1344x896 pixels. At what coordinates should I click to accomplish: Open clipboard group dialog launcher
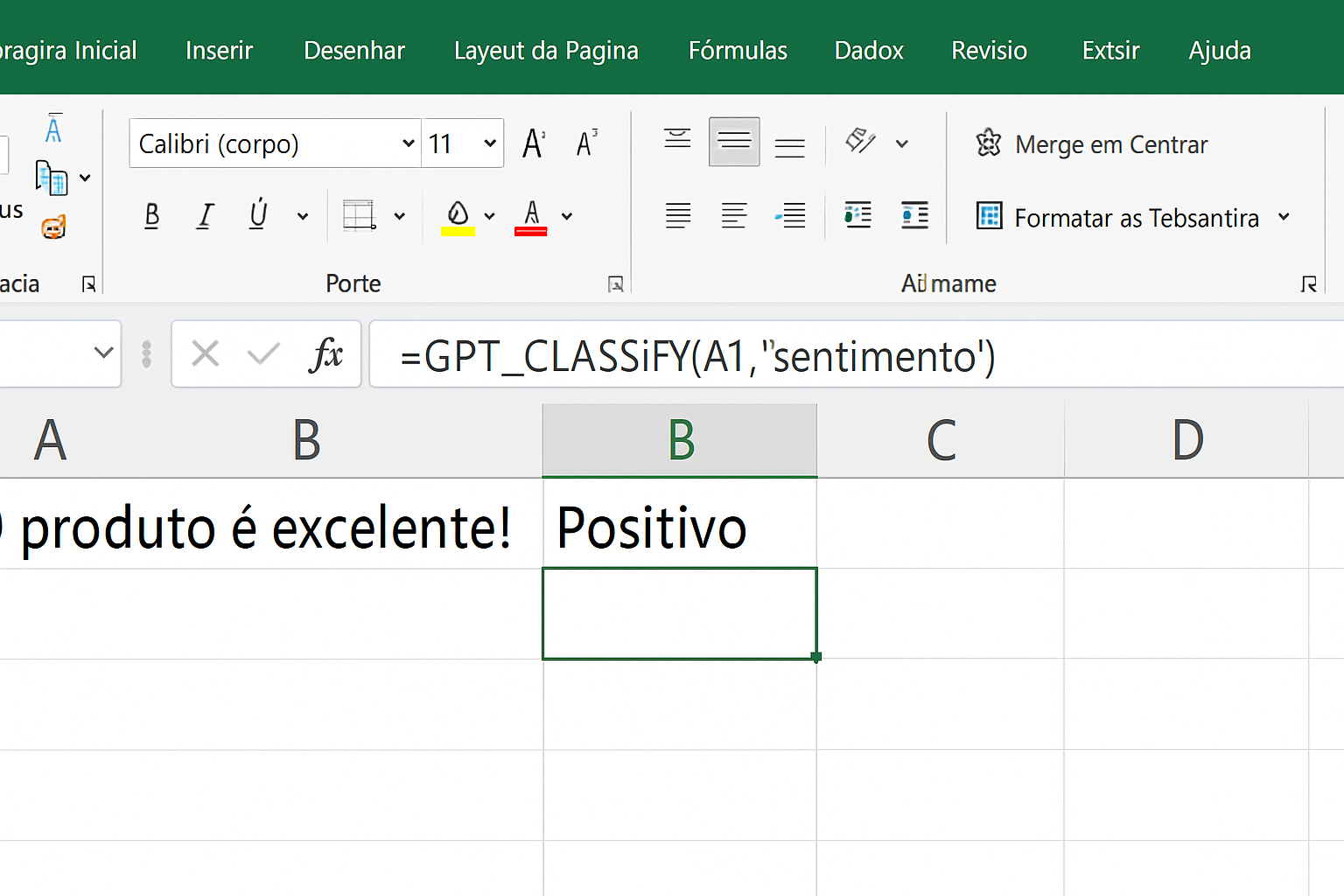88,283
